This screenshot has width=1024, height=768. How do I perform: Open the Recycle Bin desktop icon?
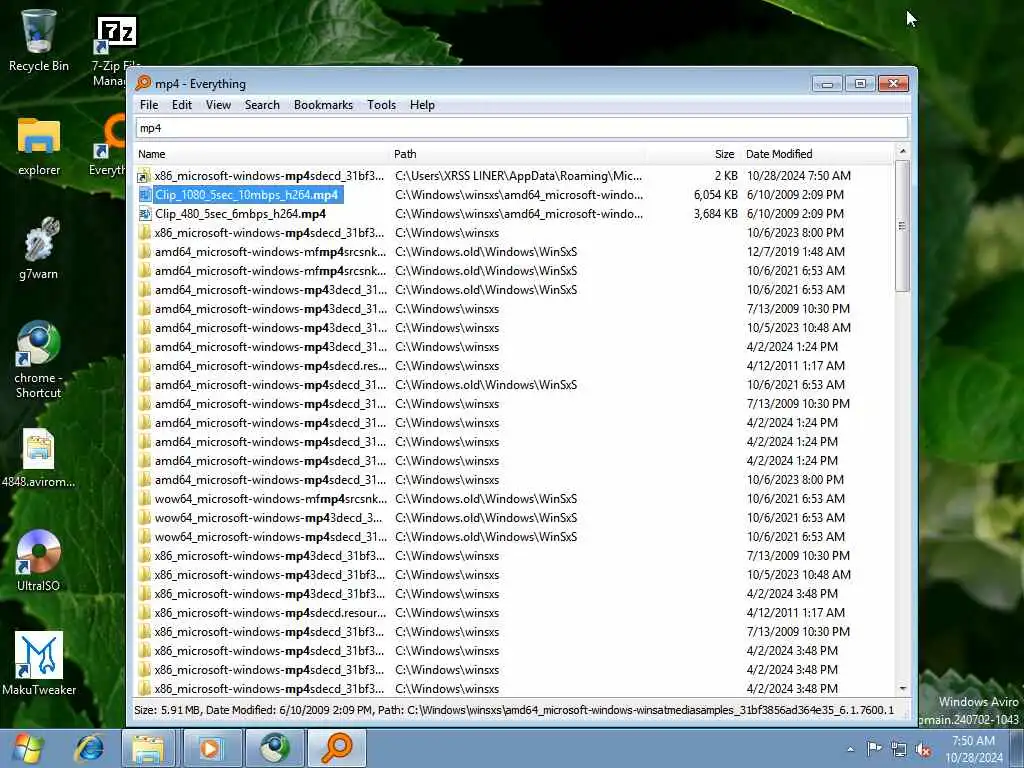click(x=39, y=40)
